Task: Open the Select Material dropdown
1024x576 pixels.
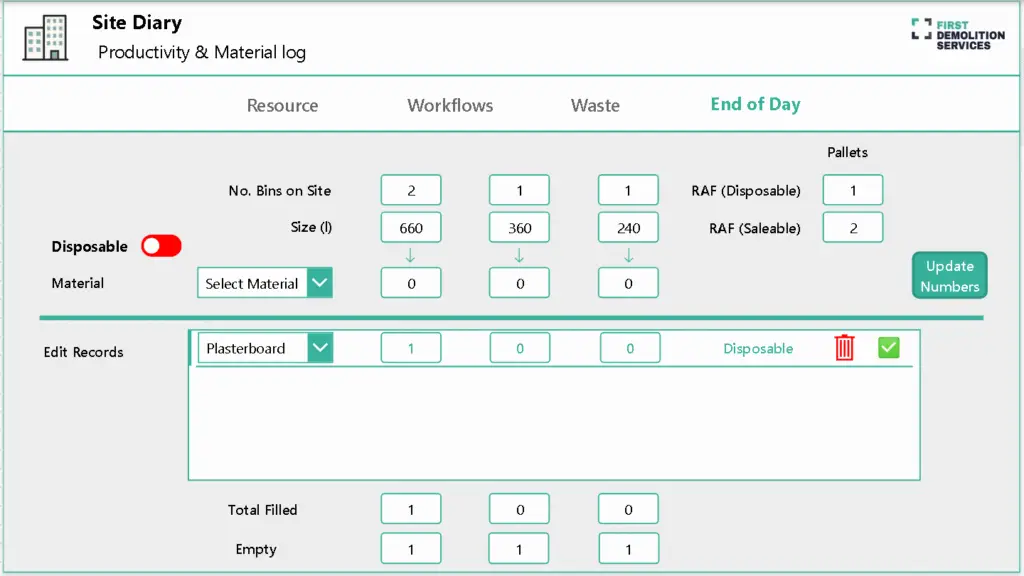Action: click(x=319, y=283)
